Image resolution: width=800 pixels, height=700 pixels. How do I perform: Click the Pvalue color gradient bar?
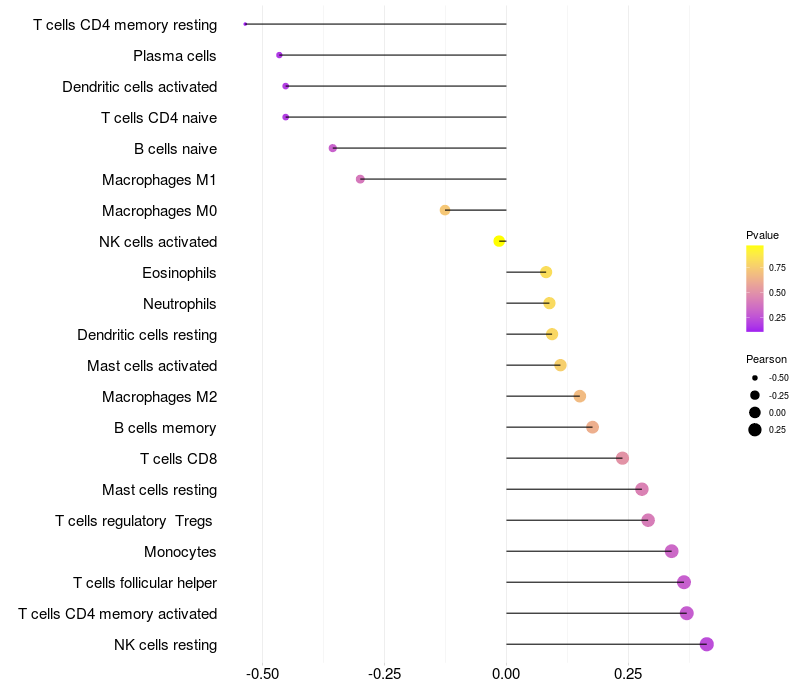755,288
